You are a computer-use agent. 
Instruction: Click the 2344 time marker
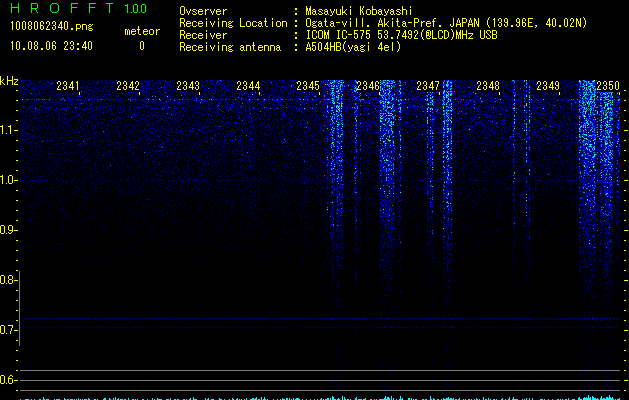tap(248, 86)
